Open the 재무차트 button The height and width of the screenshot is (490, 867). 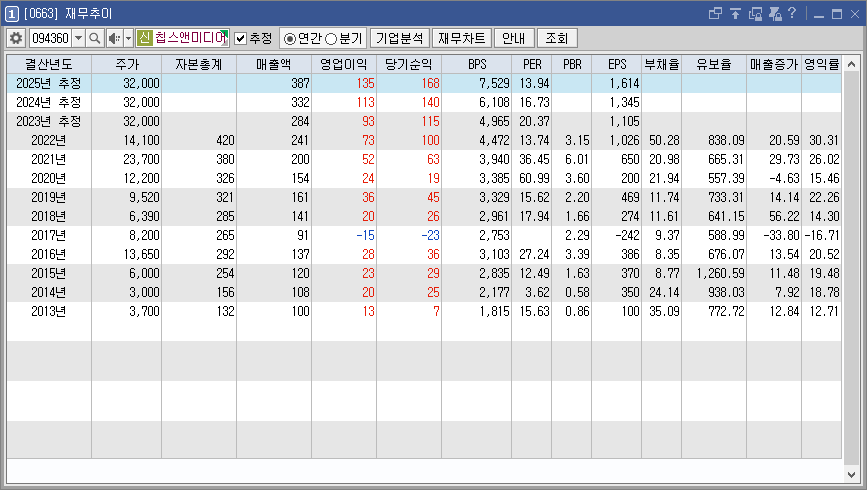click(x=462, y=38)
